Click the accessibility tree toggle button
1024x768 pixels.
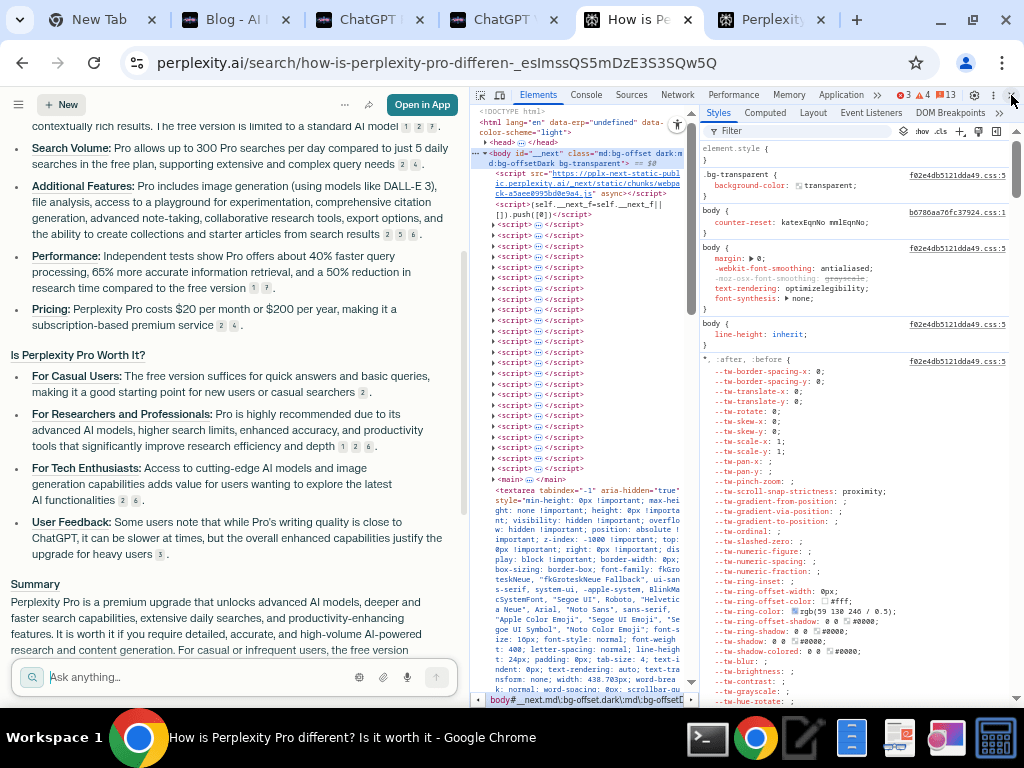point(677,125)
